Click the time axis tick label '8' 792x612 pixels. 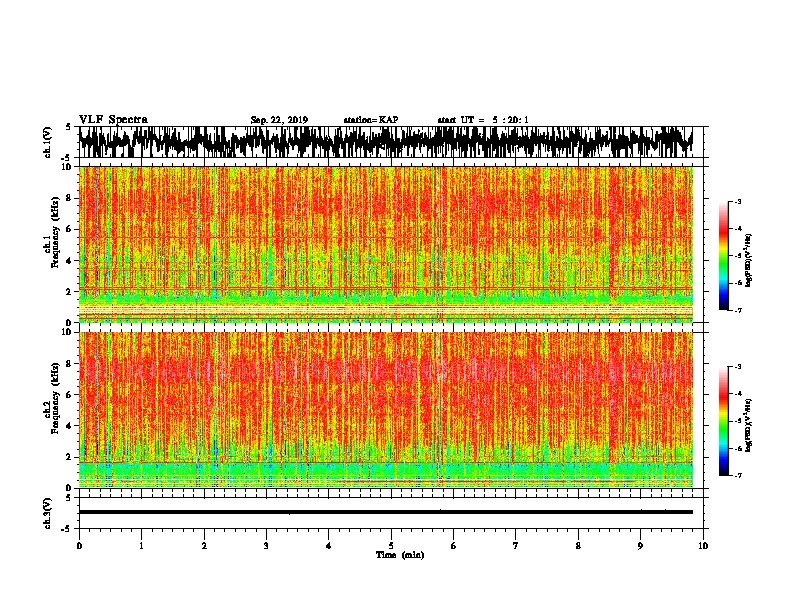578,545
